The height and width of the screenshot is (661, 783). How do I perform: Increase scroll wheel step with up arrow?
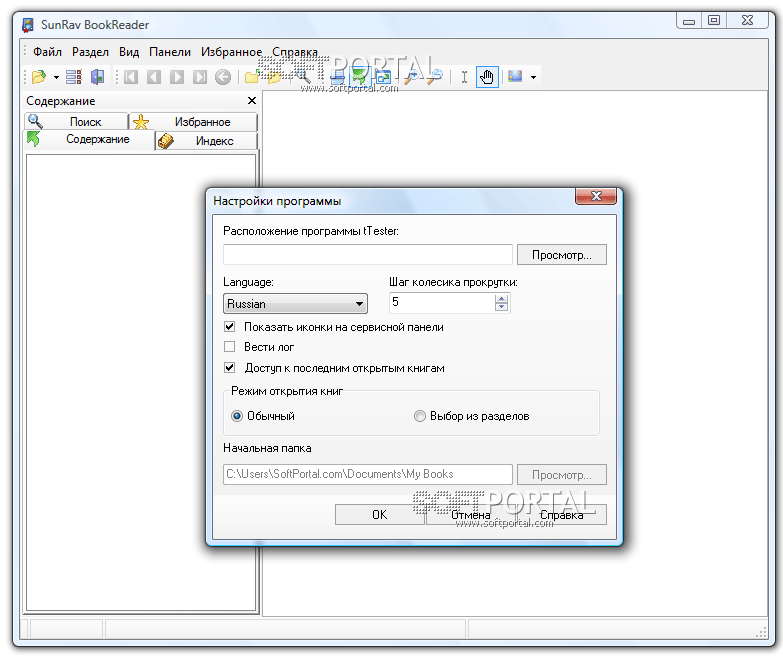(501, 298)
